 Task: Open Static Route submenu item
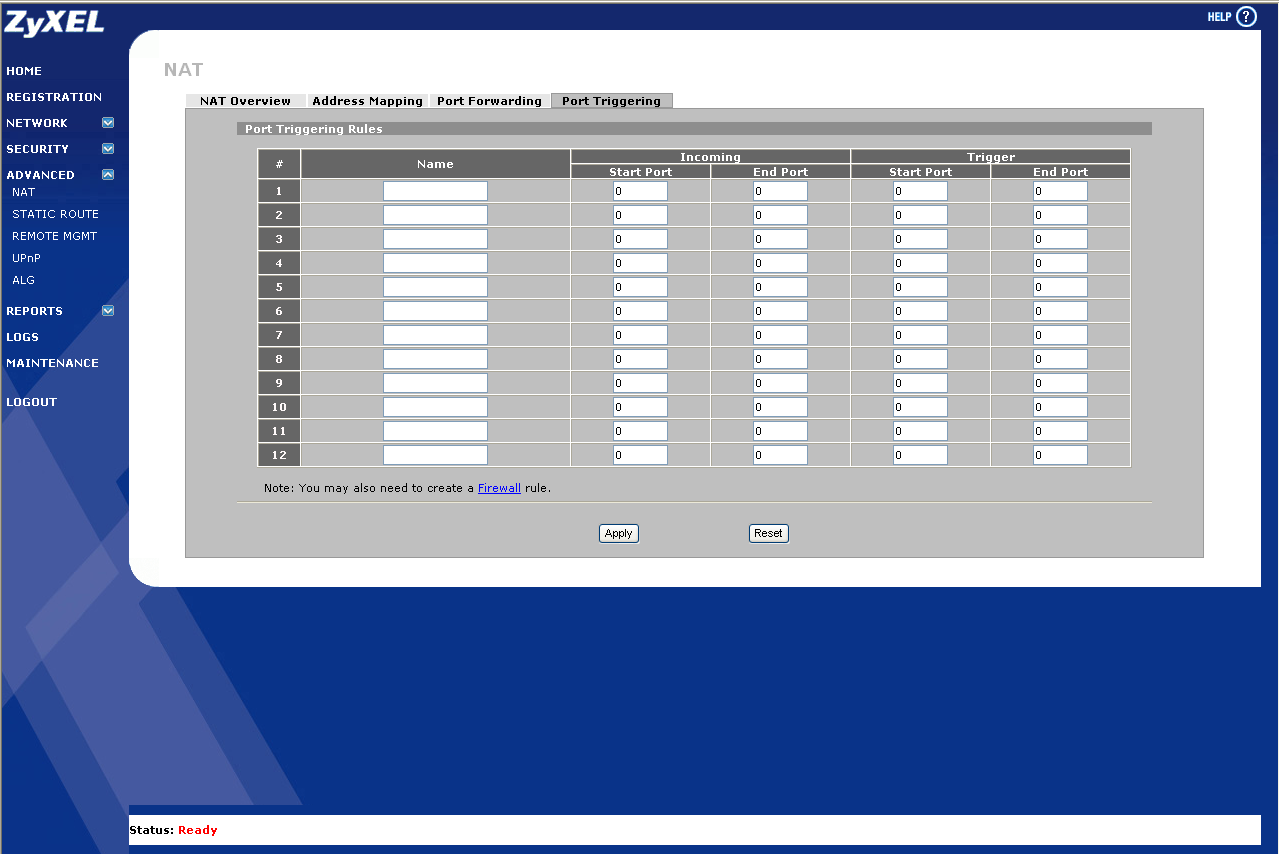55,214
